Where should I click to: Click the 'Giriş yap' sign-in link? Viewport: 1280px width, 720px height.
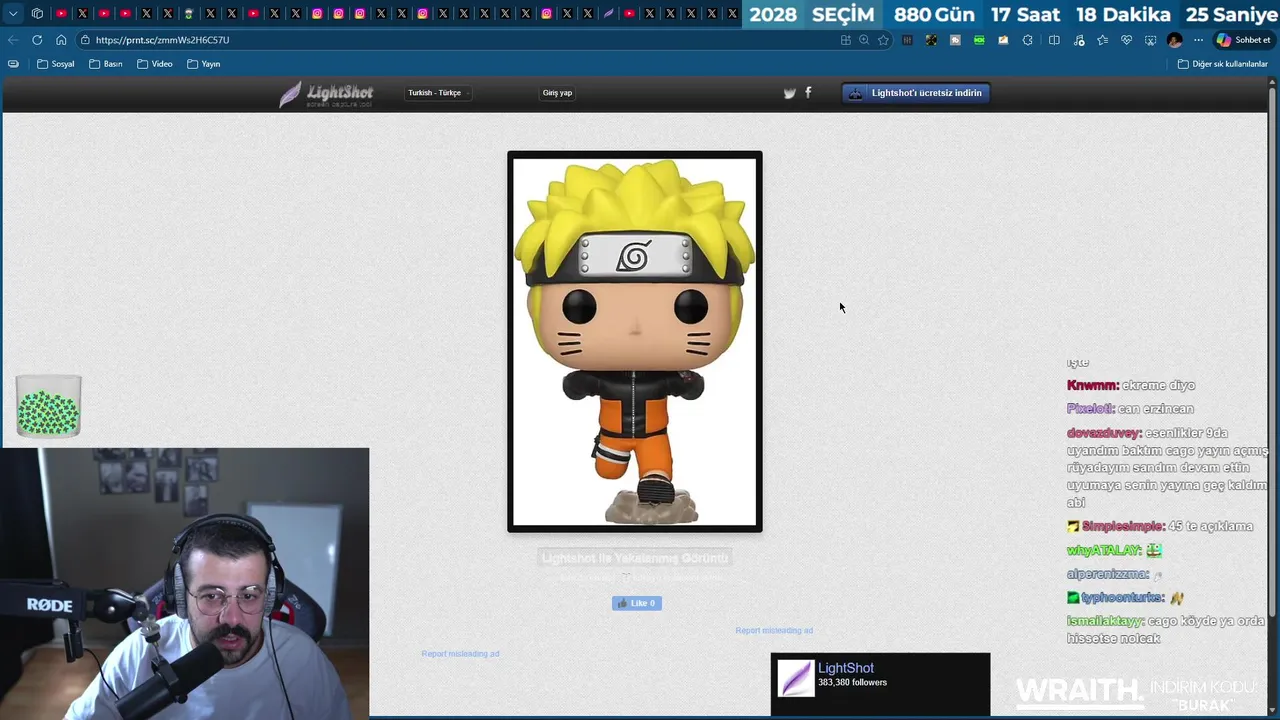(x=557, y=93)
